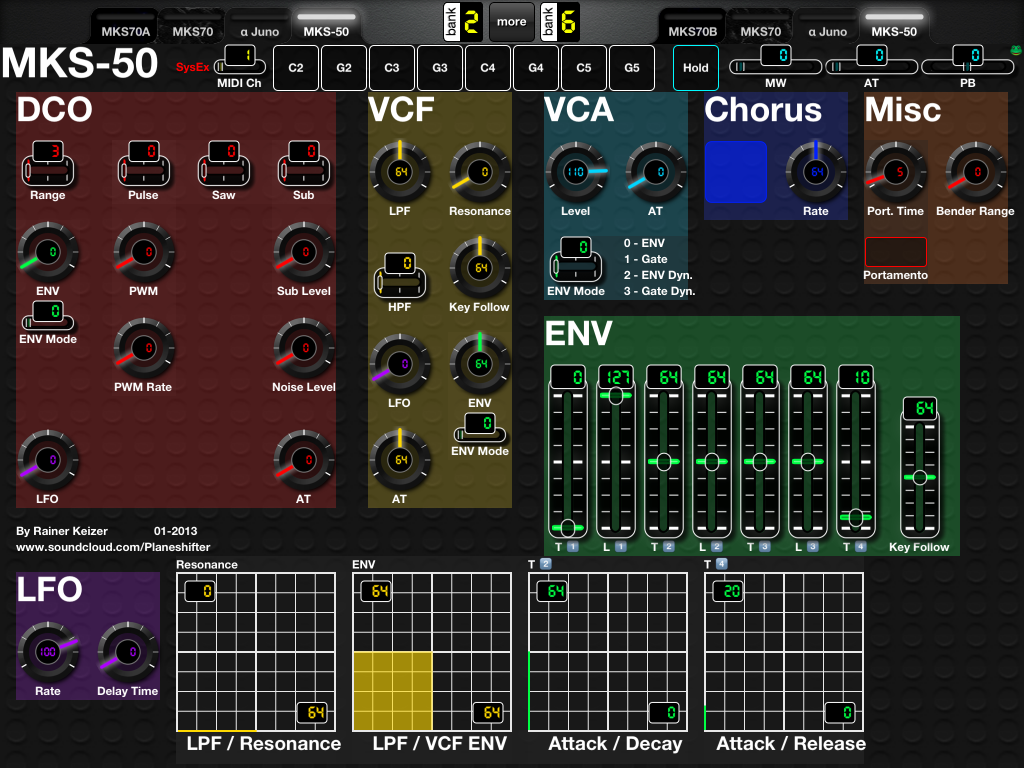Click the DCO ENV knob

(x=48, y=252)
